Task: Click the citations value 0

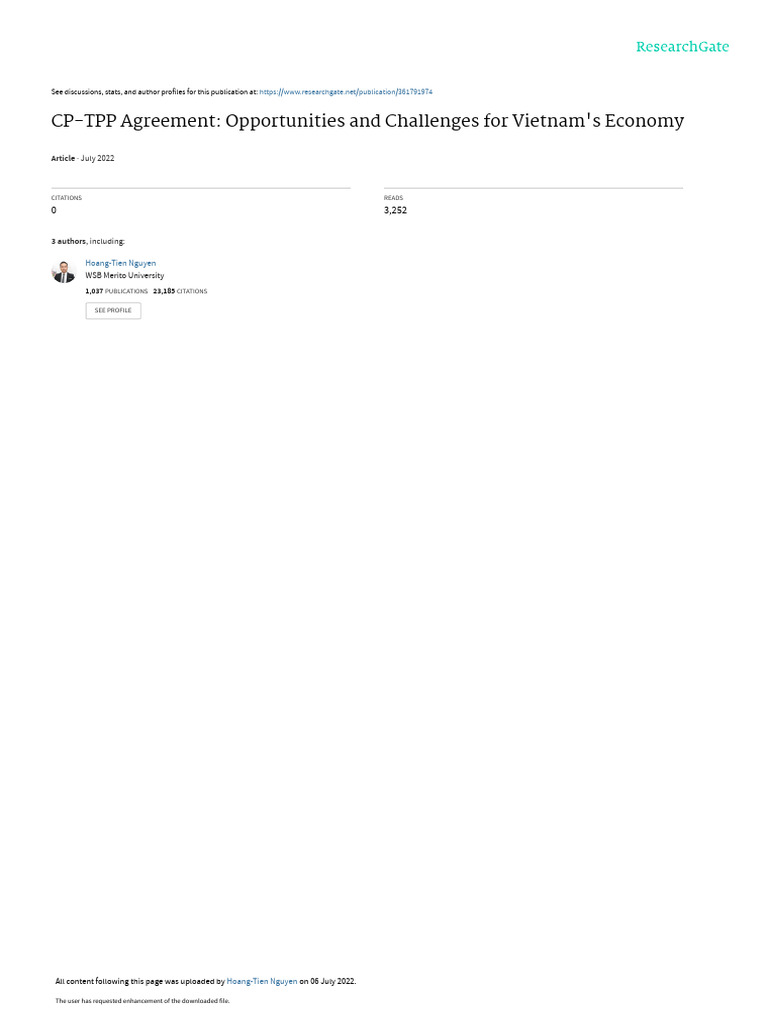Action: [54, 210]
